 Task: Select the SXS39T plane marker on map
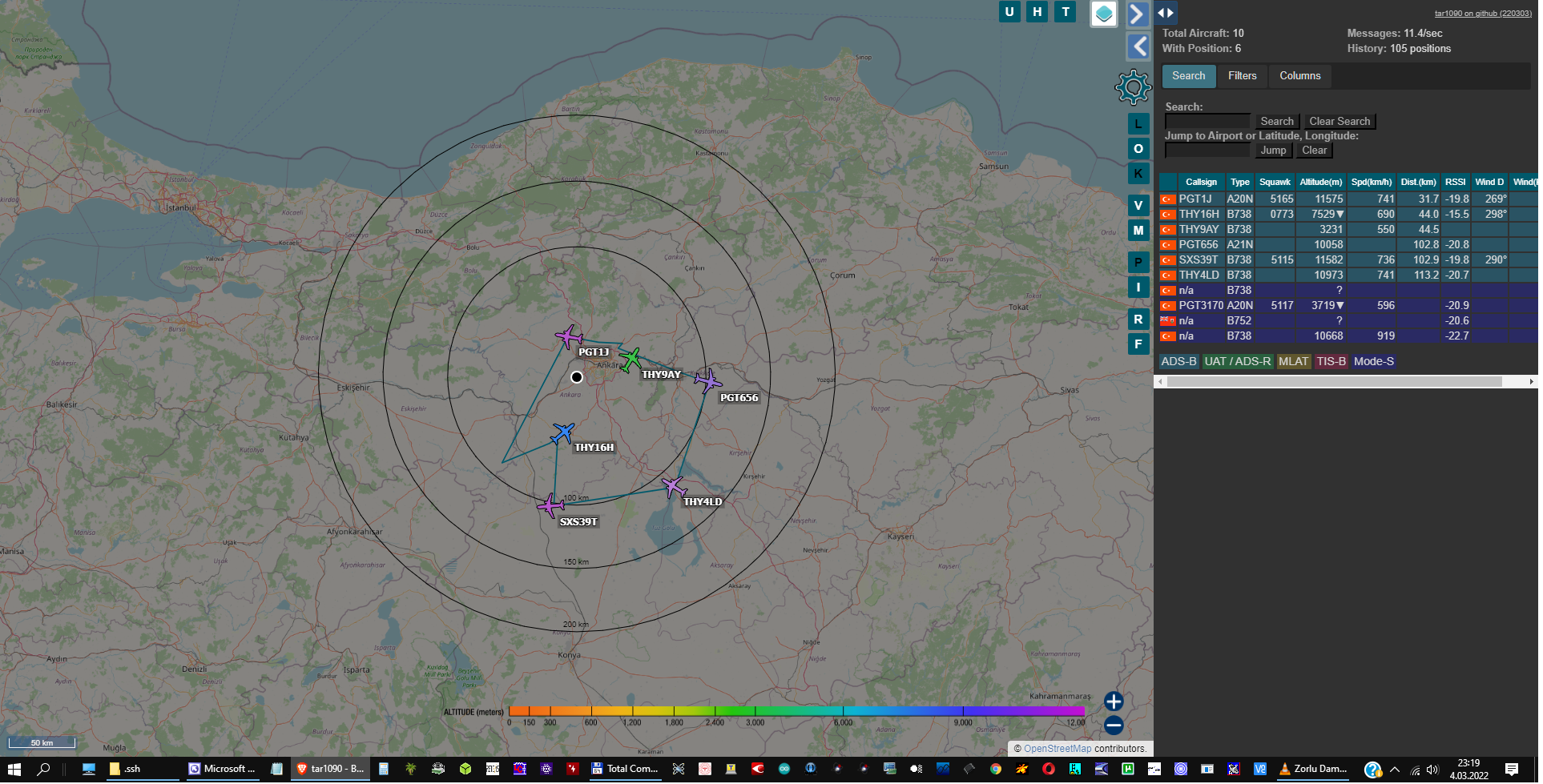click(x=550, y=505)
